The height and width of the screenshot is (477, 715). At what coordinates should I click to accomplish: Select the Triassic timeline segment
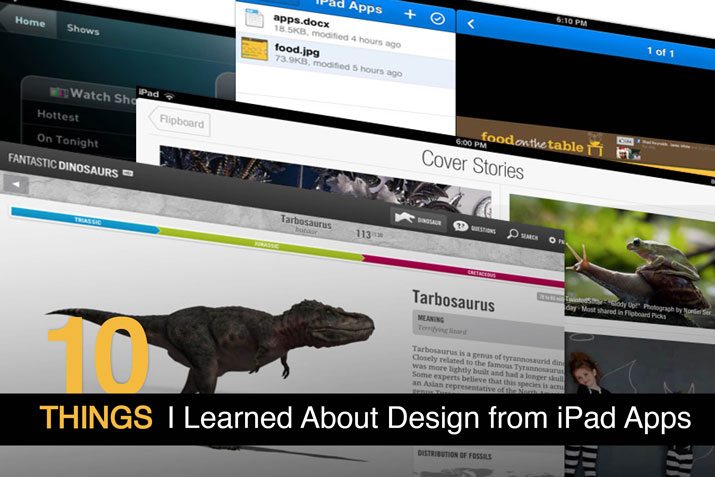(x=85, y=221)
